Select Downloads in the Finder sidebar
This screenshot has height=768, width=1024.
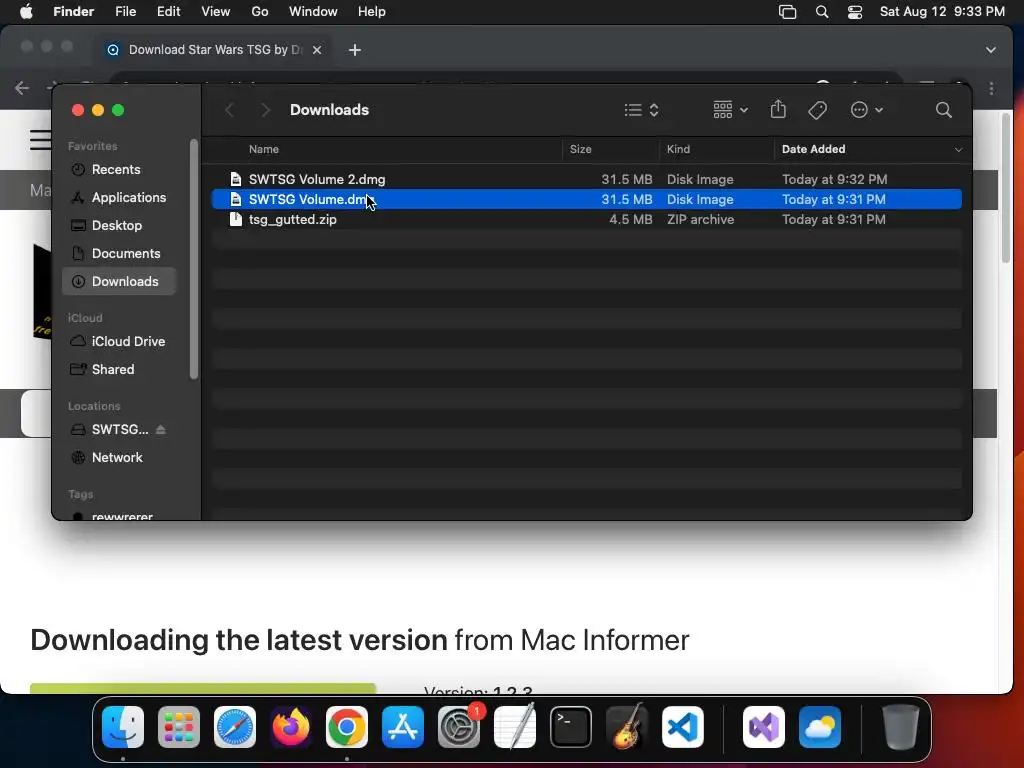point(119,281)
